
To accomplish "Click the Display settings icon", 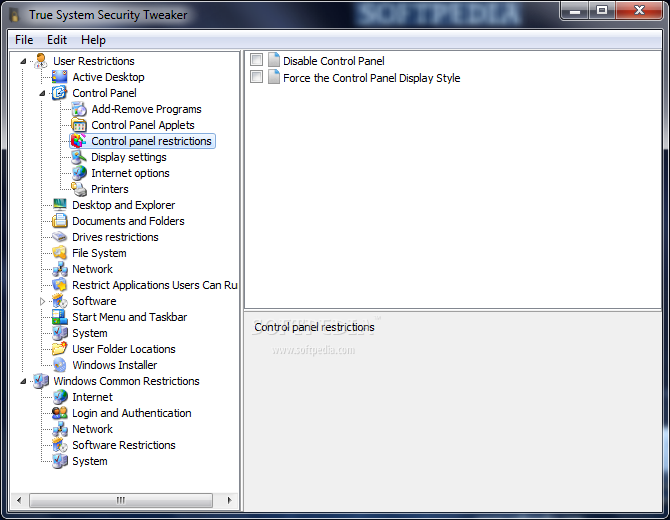I will click(x=79, y=157).
